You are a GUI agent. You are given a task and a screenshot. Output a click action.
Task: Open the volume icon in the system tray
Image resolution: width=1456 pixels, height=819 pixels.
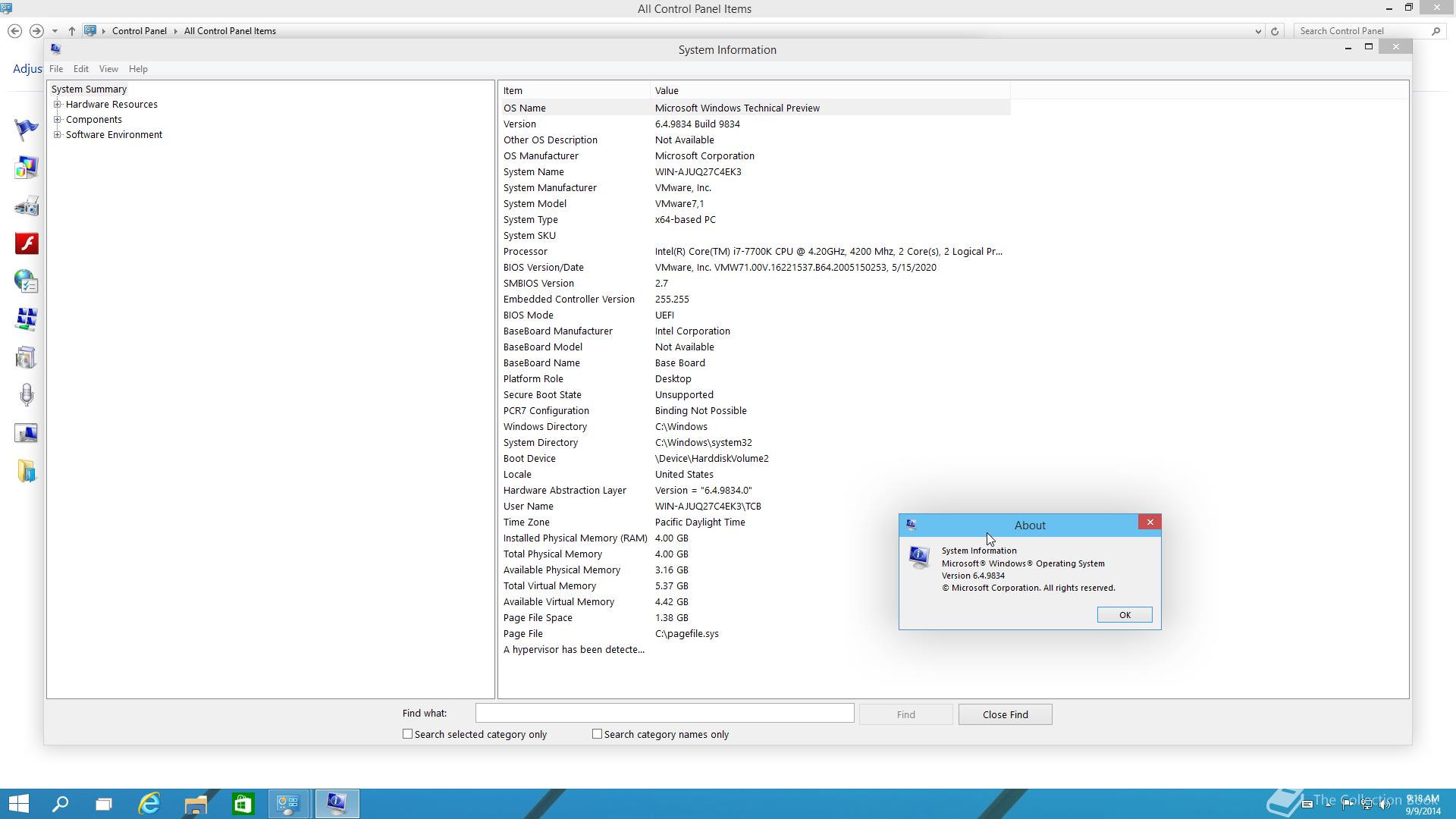tap(1385, 805)
